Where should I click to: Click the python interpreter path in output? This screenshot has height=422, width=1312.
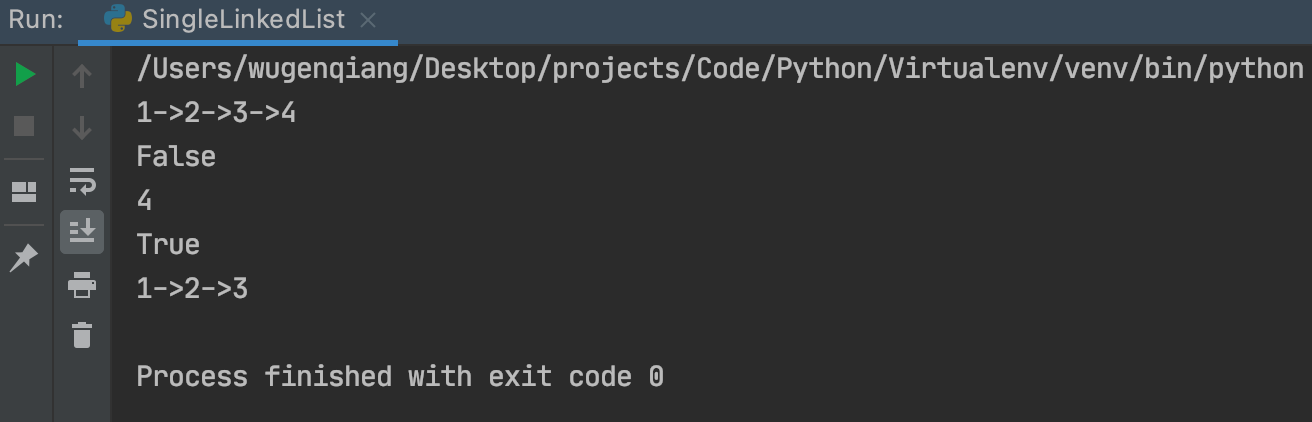point(720,69)
